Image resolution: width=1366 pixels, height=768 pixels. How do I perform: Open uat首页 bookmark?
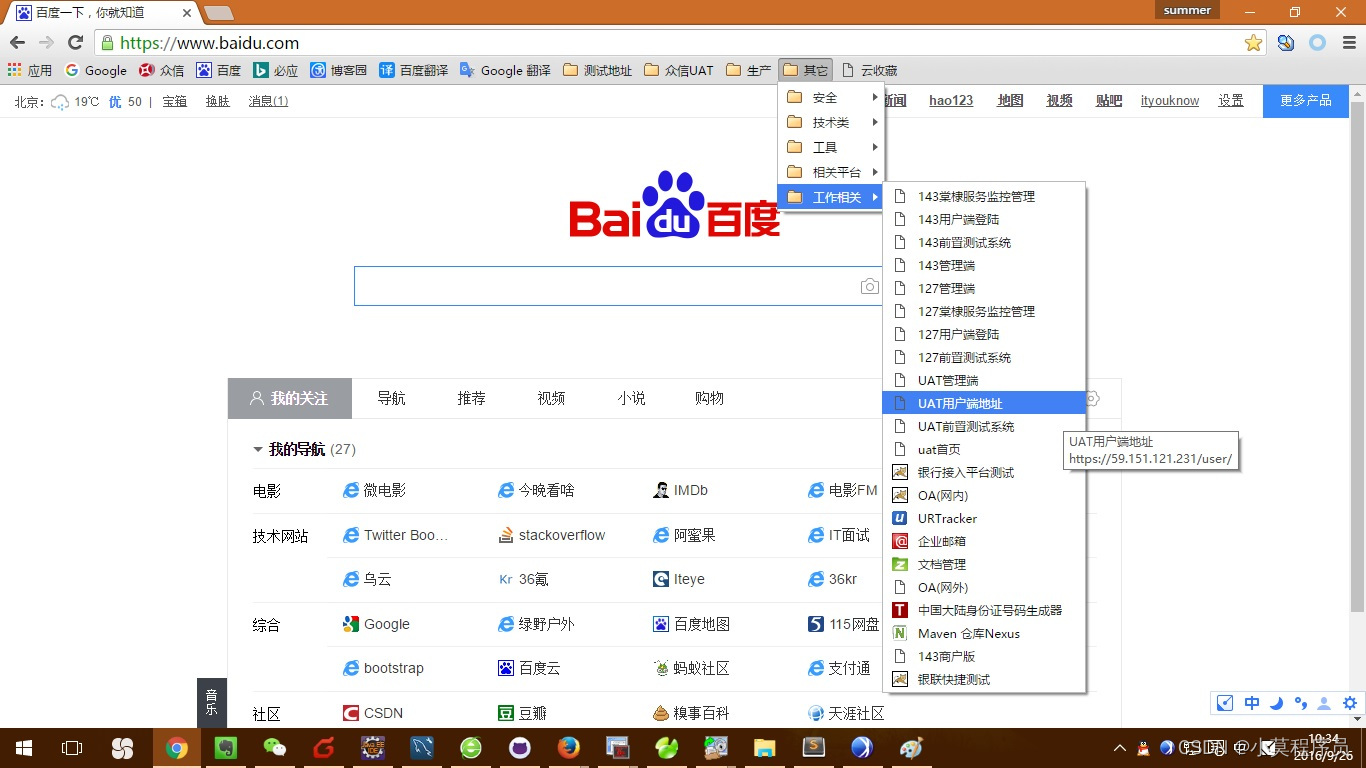[x=984, y=449]
